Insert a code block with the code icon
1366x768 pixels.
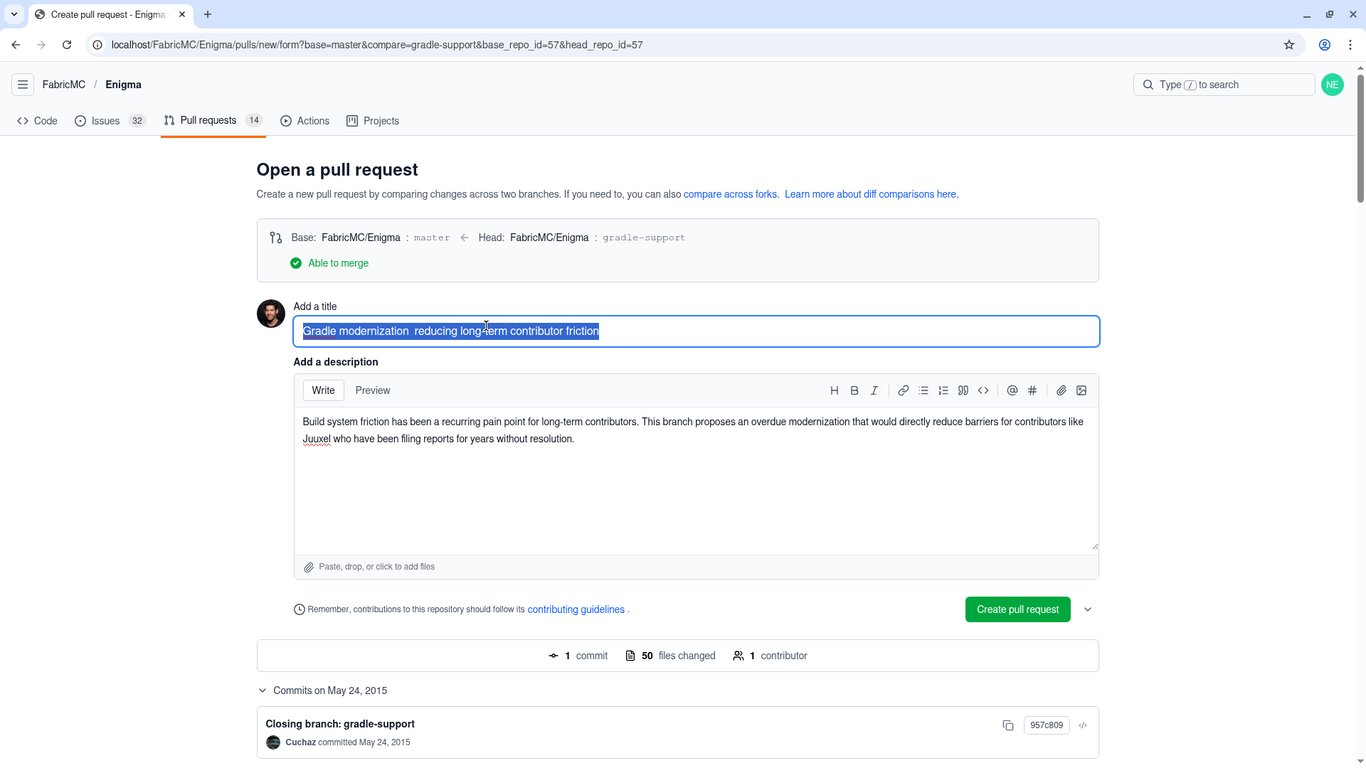point(983,391)
